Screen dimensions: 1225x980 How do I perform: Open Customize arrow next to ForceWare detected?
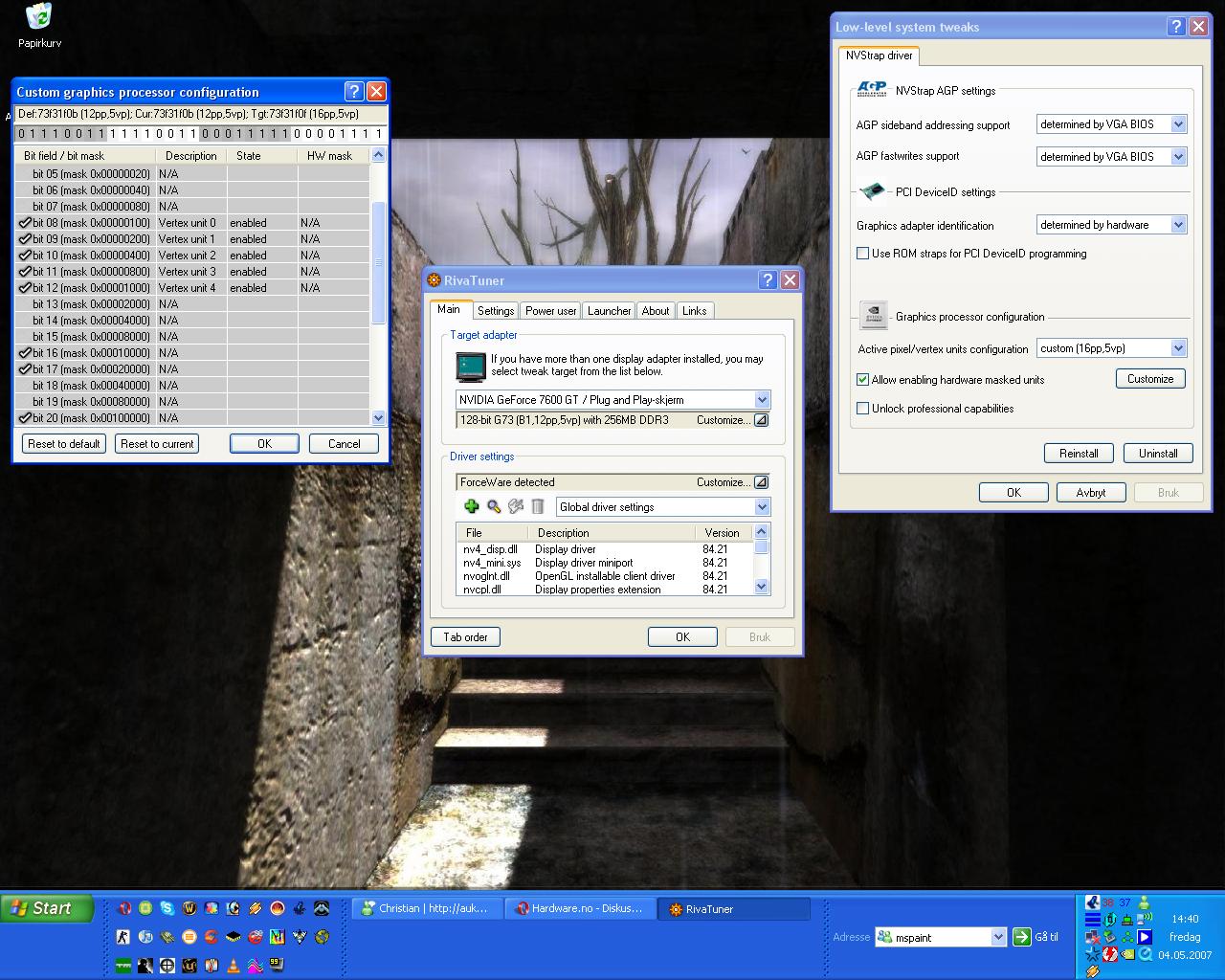point(761,482)
